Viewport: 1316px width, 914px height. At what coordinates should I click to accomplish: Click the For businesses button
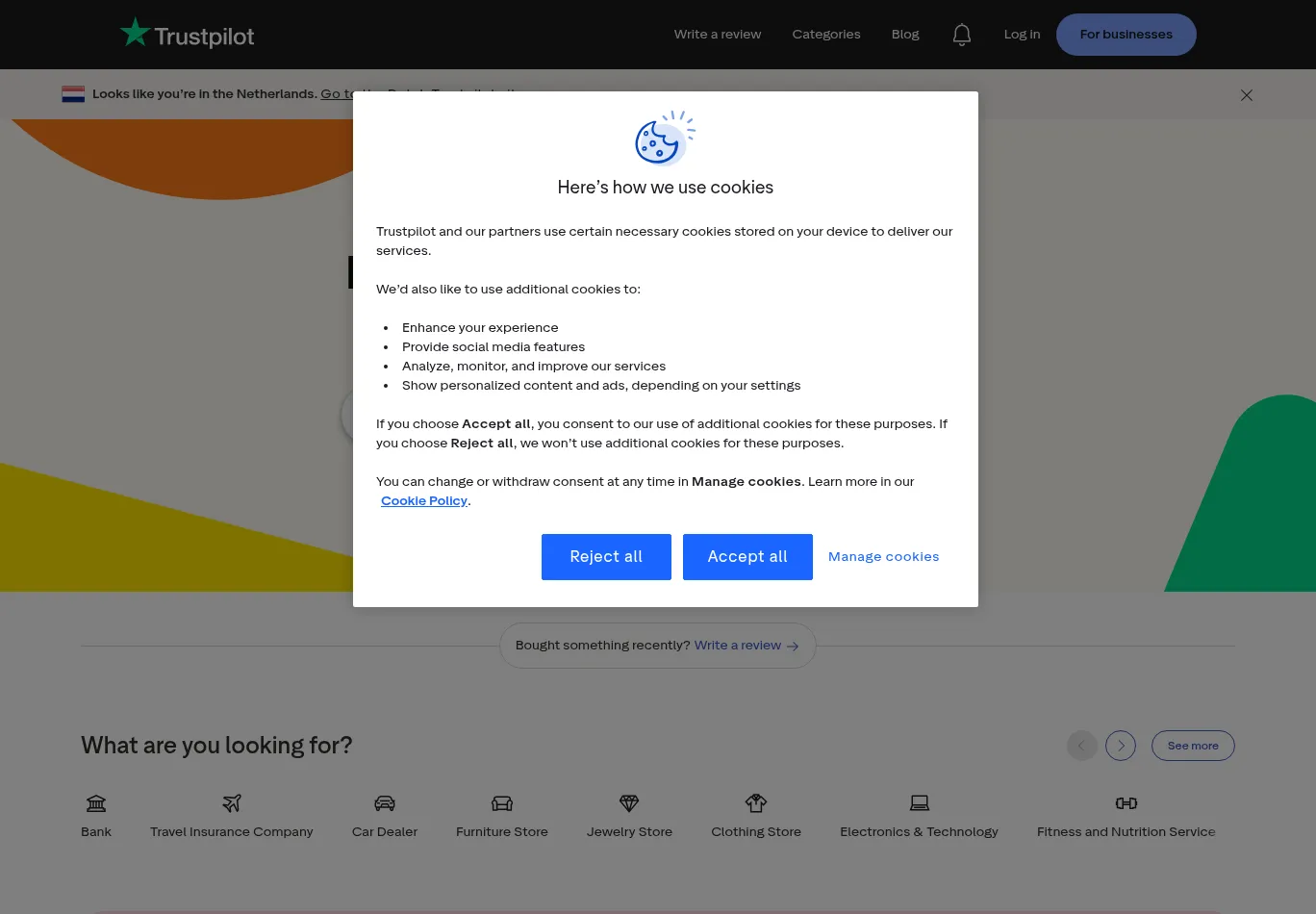(x=1126, y=35)
